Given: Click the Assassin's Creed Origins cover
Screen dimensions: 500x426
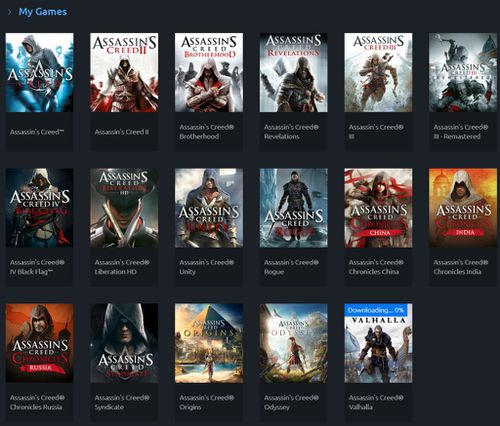Looking at the screenshot, I should coord(209,343).
